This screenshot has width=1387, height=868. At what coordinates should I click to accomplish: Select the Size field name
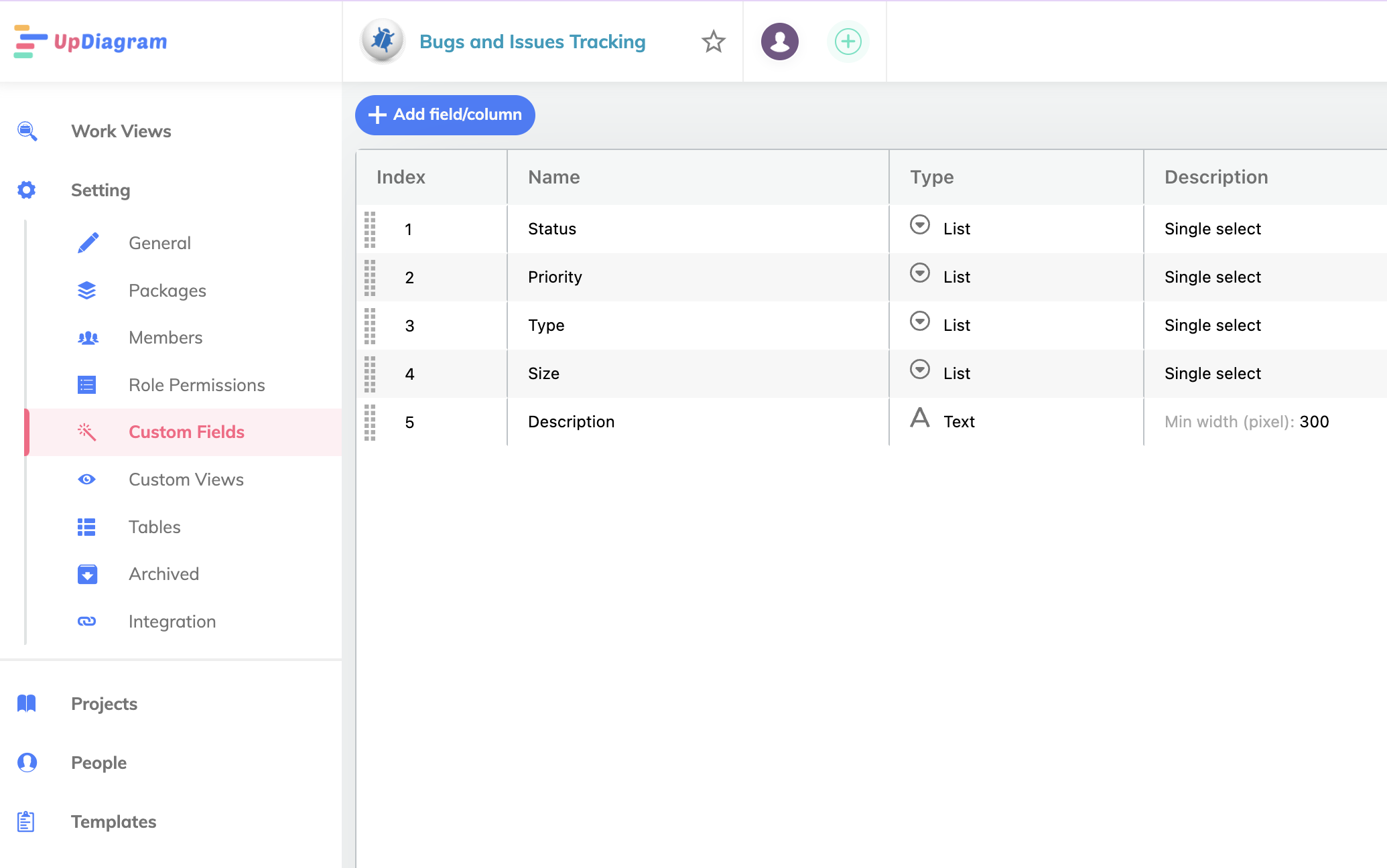(543, 374)
